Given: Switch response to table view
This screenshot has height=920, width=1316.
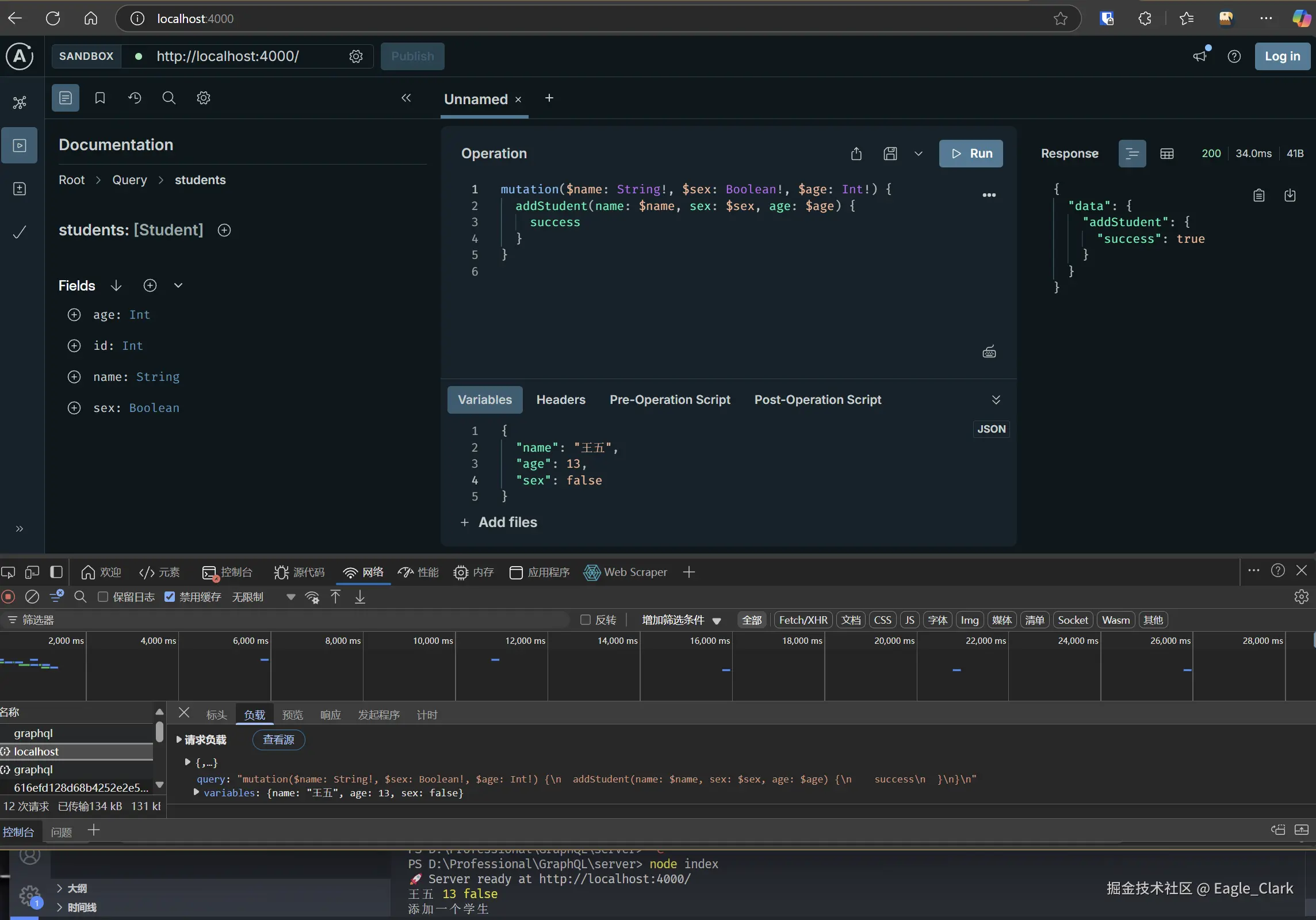Looking at the screenshot, I should coord(1166,154).
